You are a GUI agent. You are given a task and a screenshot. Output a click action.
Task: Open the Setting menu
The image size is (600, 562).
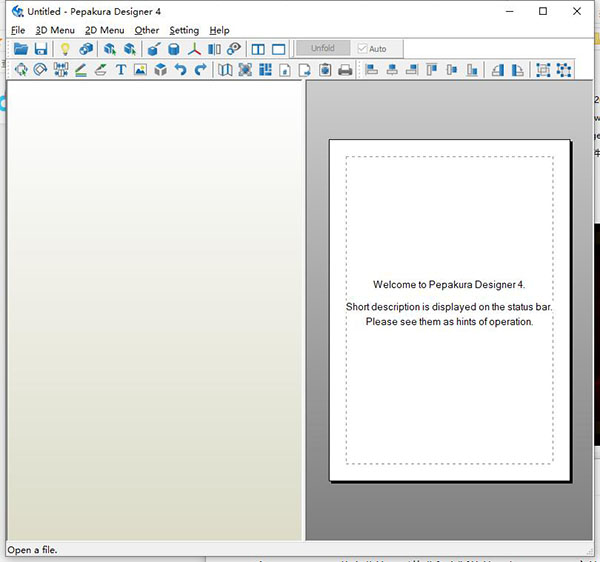184,30
